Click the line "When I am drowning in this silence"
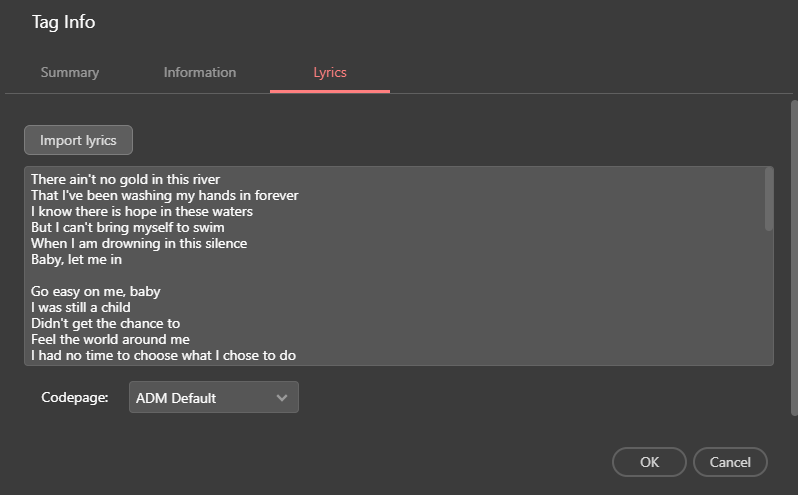 point(139,244)
